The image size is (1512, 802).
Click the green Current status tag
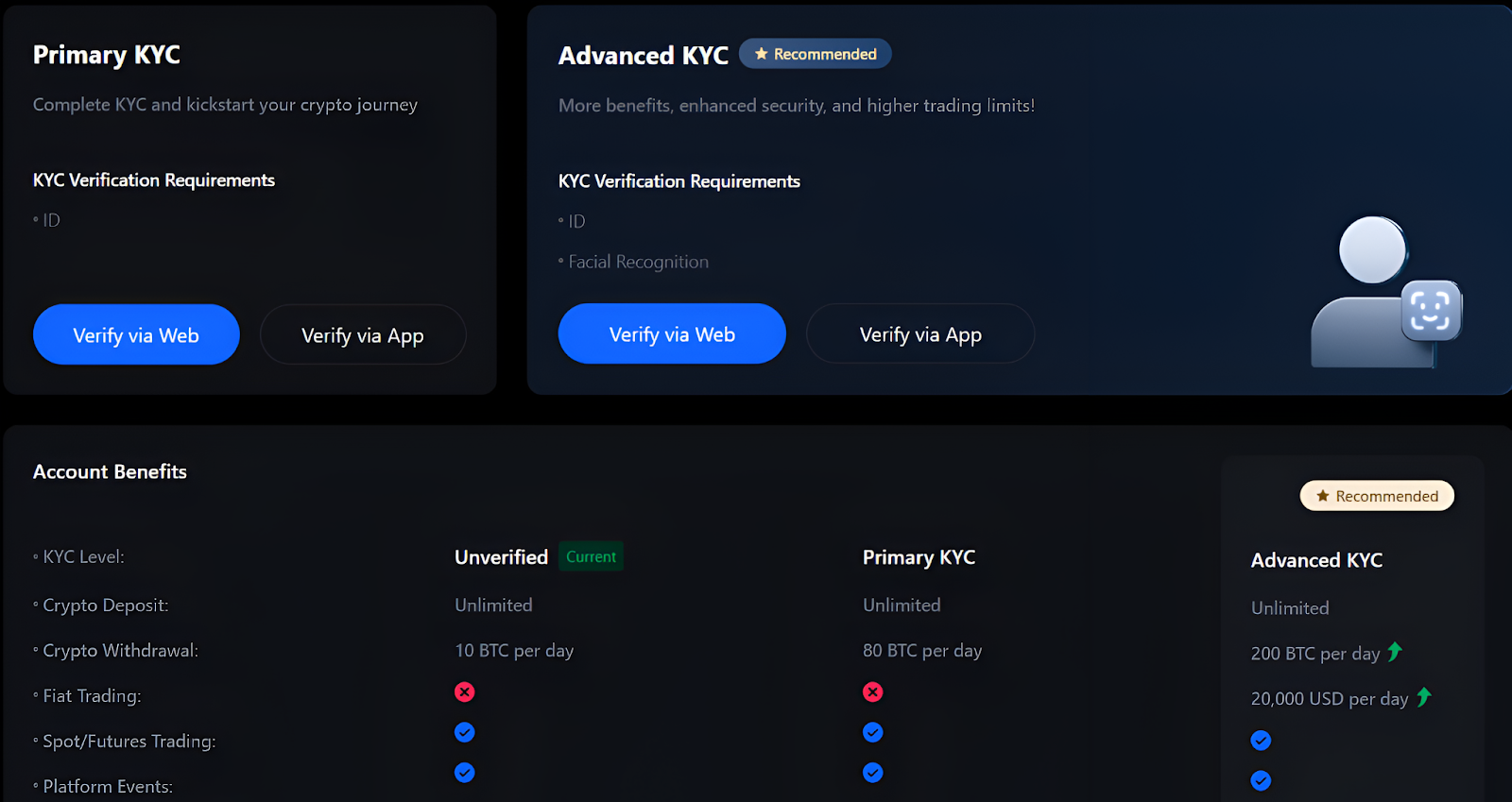point(591,556)
